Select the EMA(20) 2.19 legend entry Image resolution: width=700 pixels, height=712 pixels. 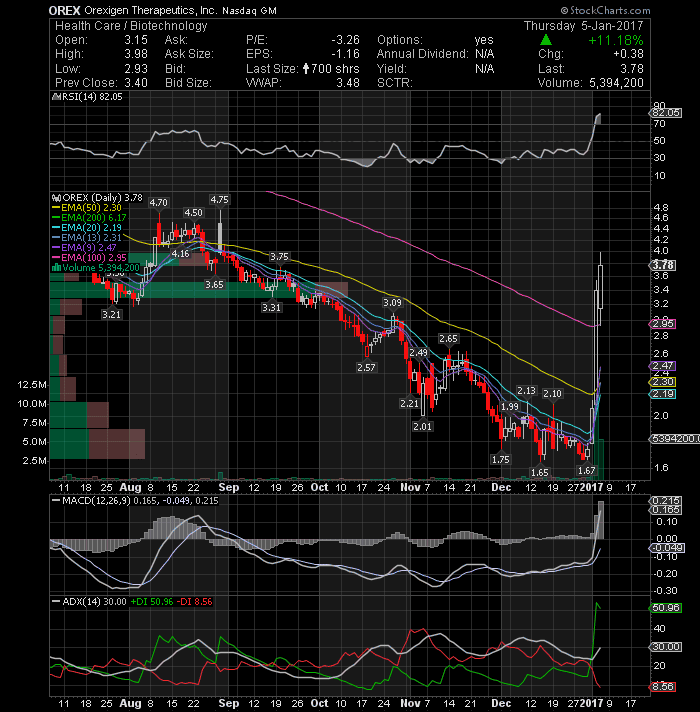pyautogui.click(x=87, y=228)
